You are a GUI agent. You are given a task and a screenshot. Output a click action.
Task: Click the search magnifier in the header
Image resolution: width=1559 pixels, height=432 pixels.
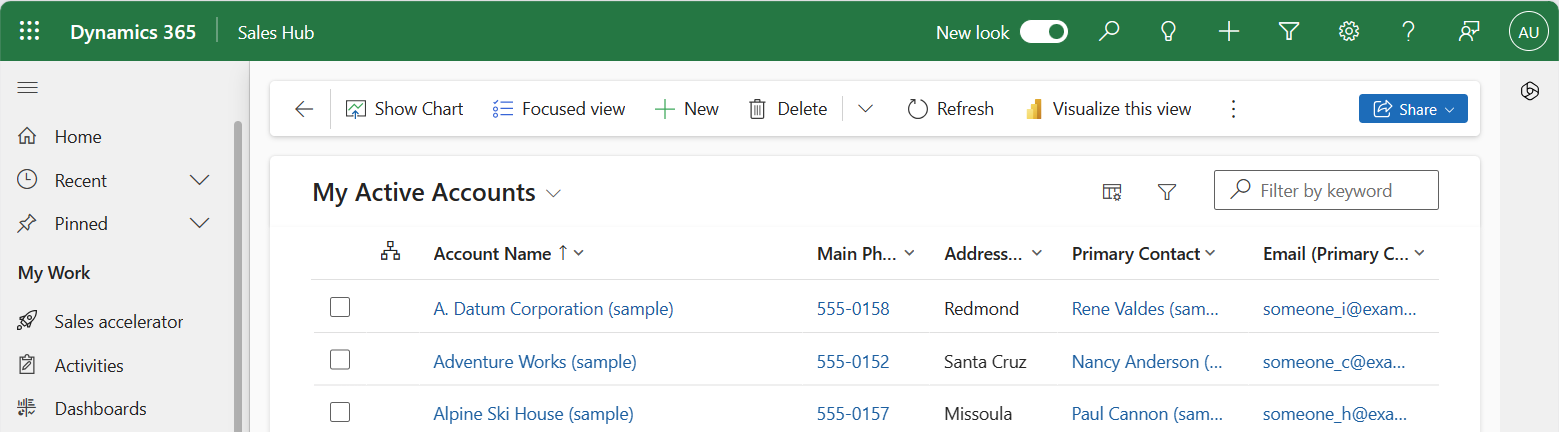[1108, 32]
